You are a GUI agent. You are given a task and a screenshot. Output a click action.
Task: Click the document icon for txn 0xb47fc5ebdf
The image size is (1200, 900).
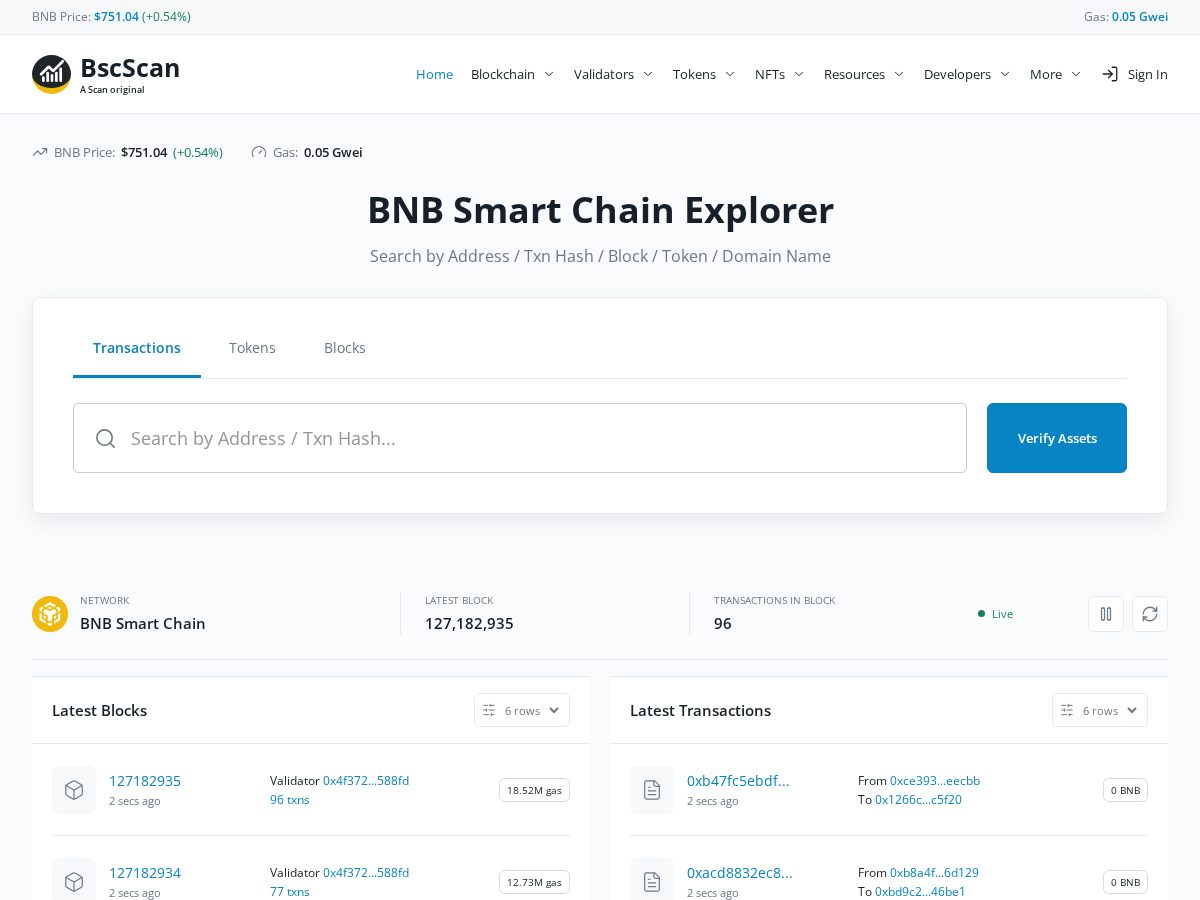point(652,790)
